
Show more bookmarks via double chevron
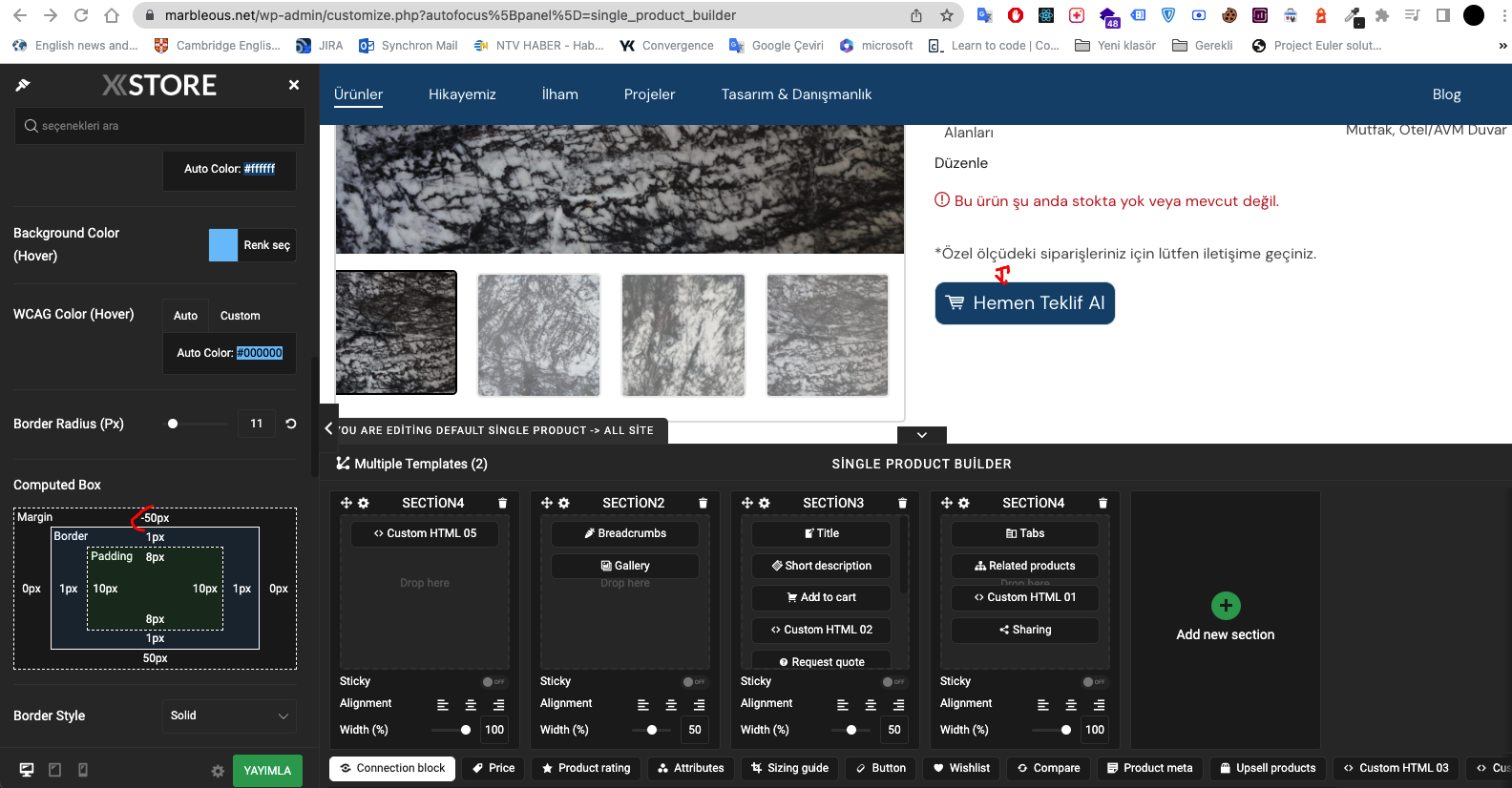(1502, 45)
